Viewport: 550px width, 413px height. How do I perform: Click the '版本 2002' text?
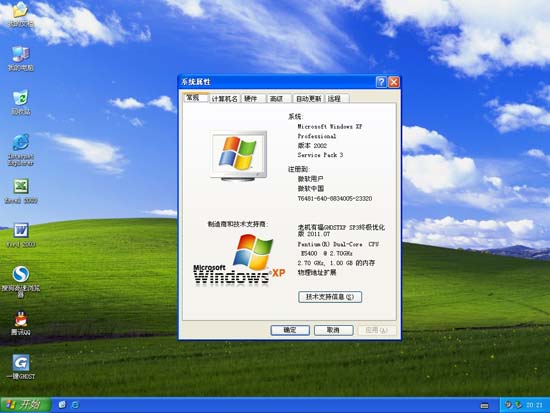(x=312, y=145)
